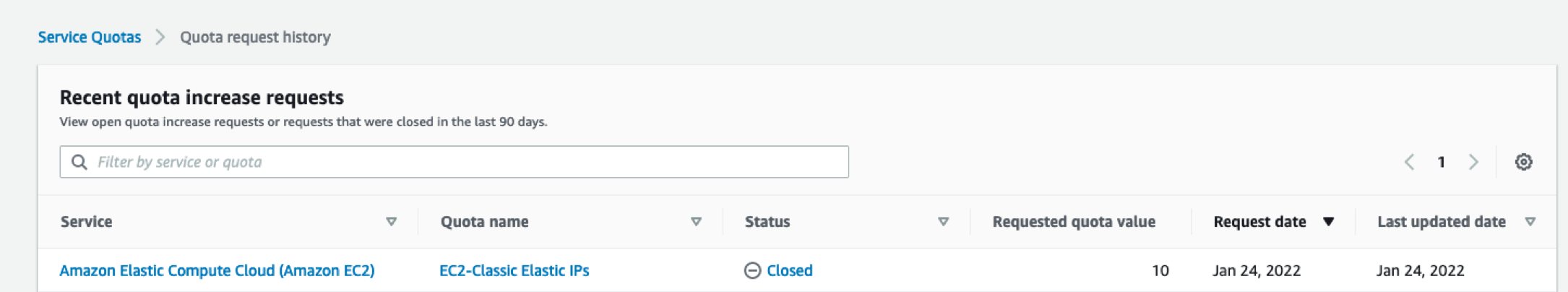Sort by Service using its sort arrow
Screen dimensions: 1568x292
tap(391, 222)
